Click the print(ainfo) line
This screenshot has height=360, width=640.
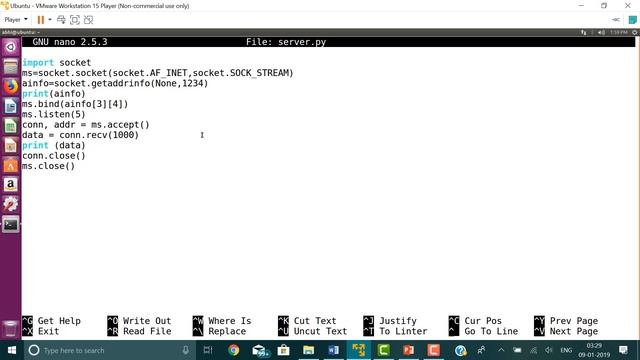(x=54, y=93)
